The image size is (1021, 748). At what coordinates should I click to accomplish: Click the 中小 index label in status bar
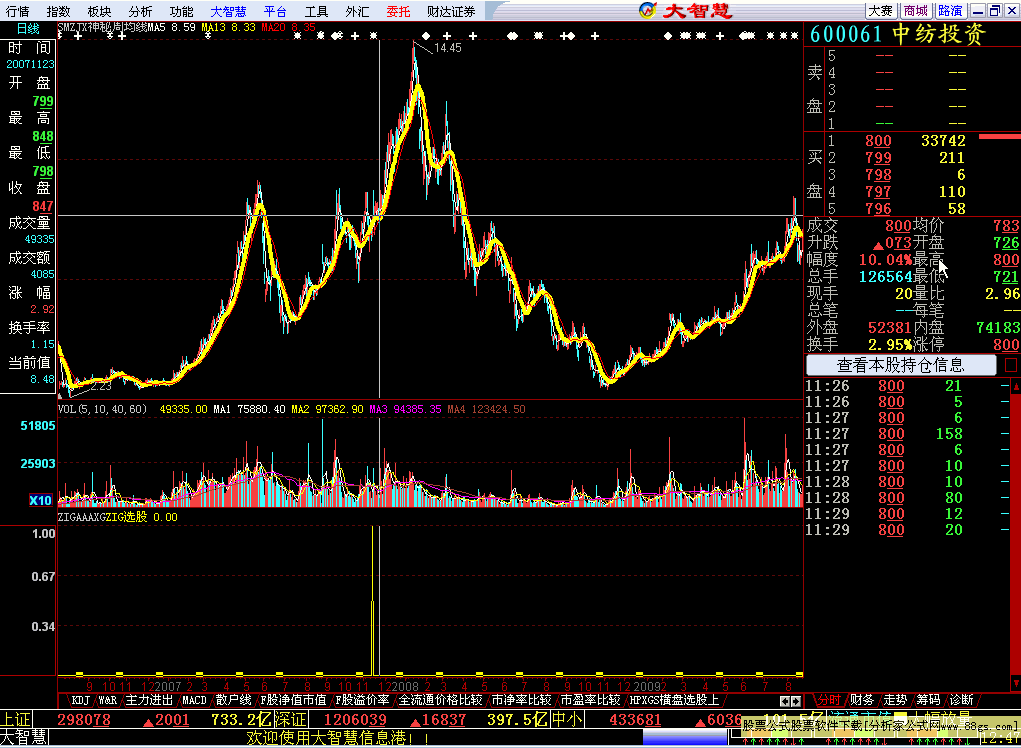(x=566, y=719)
